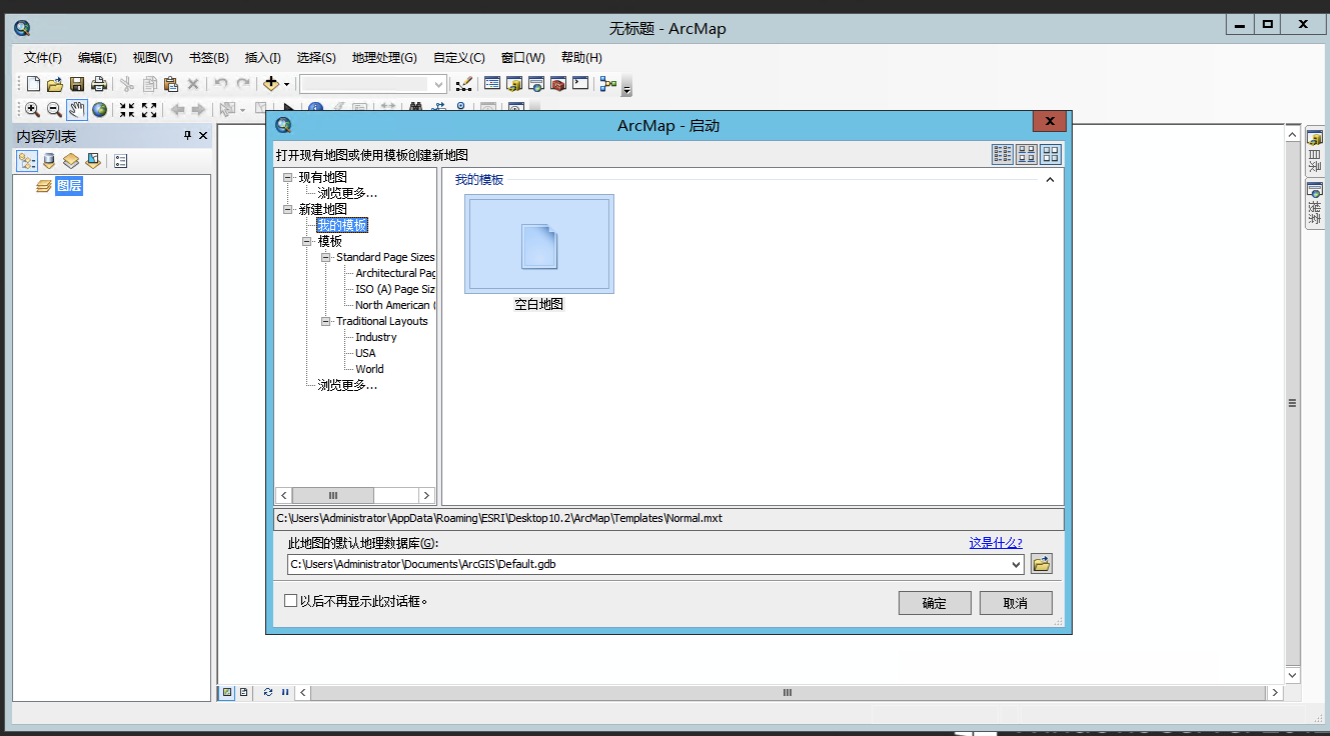The height and width of the screenshot is (736, 1330).
Task: Open the 目录 side tab on right edge
Action: tap(1315, 152)
